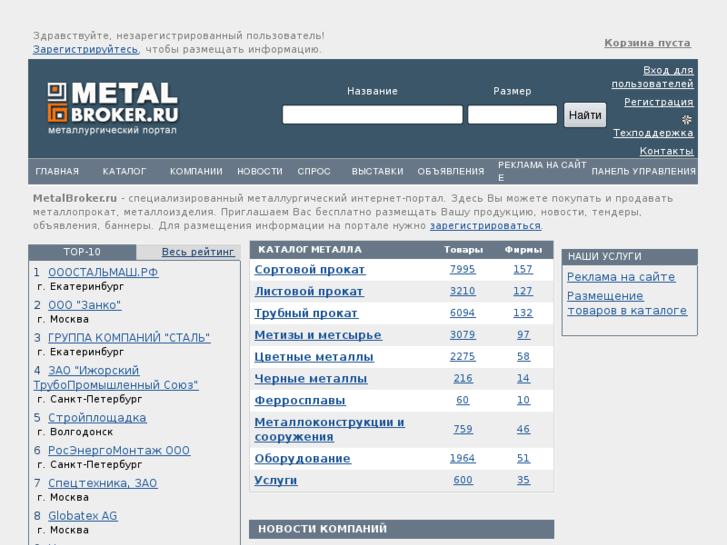
Task: Click 60 products count for Ферросплавы
Action: (462, 400)
